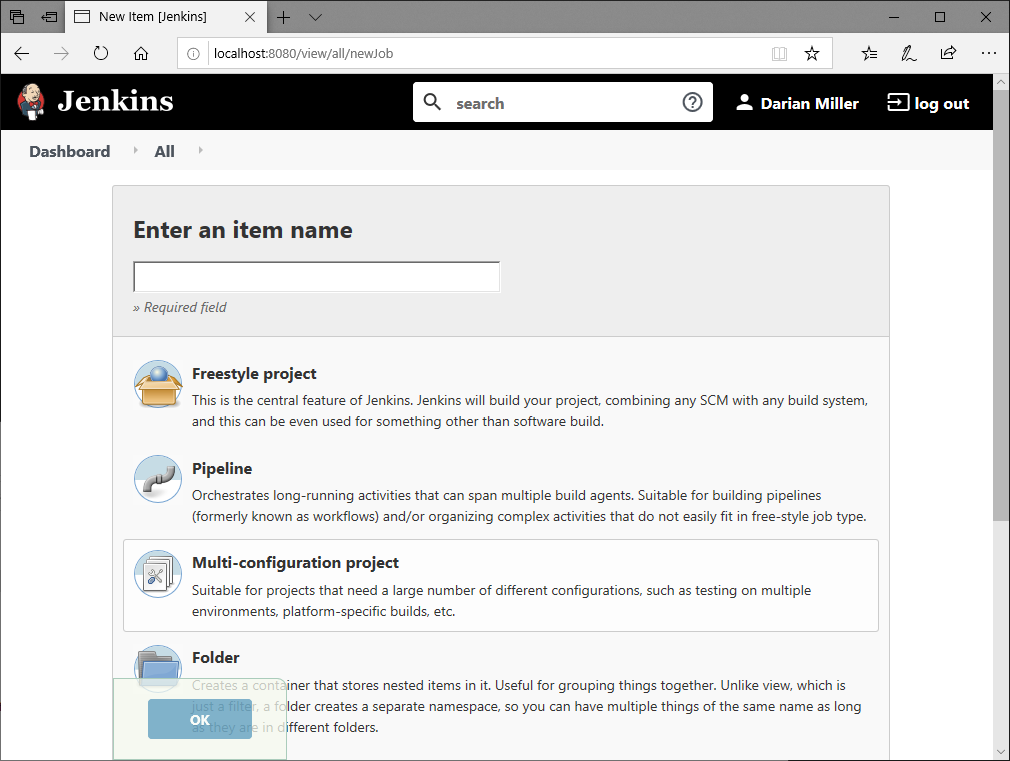
Task: Click the log out link
Action: pos(929,103)
